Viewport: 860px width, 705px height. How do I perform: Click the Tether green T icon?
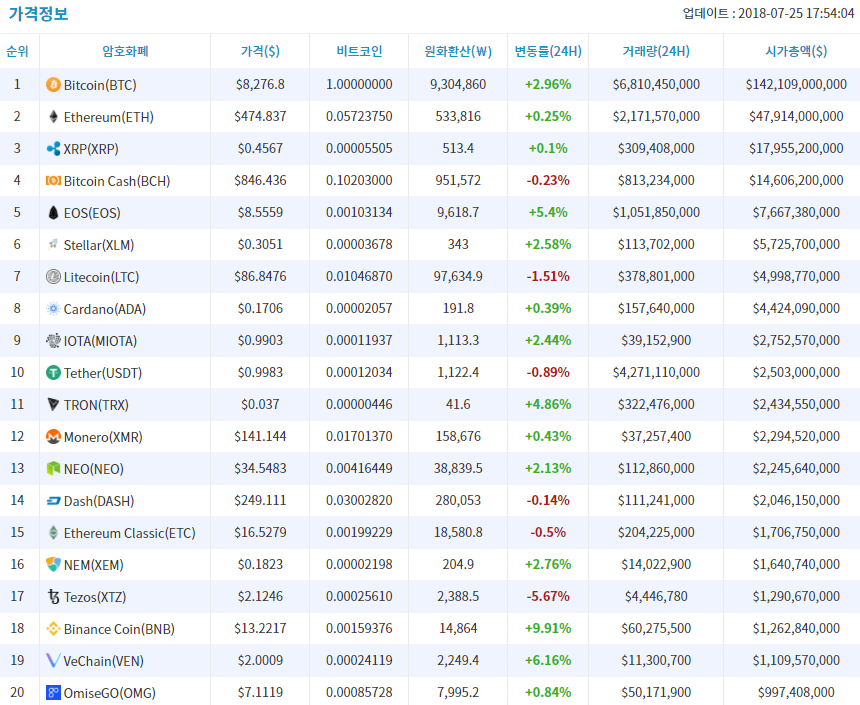click(x=53, y=373)
